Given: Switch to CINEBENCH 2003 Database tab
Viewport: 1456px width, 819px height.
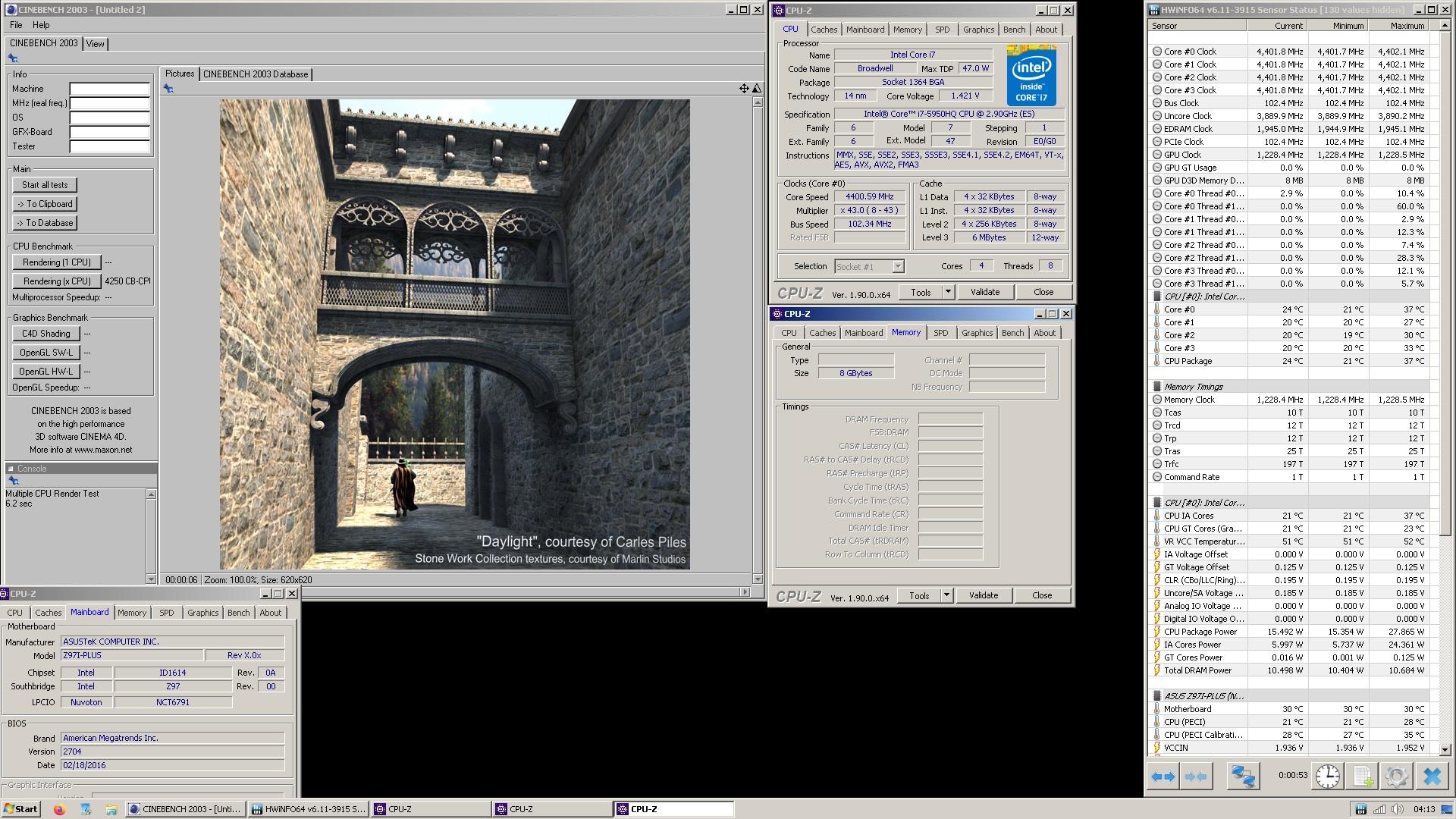Looking at the screenshot, I should click(256, 74).
